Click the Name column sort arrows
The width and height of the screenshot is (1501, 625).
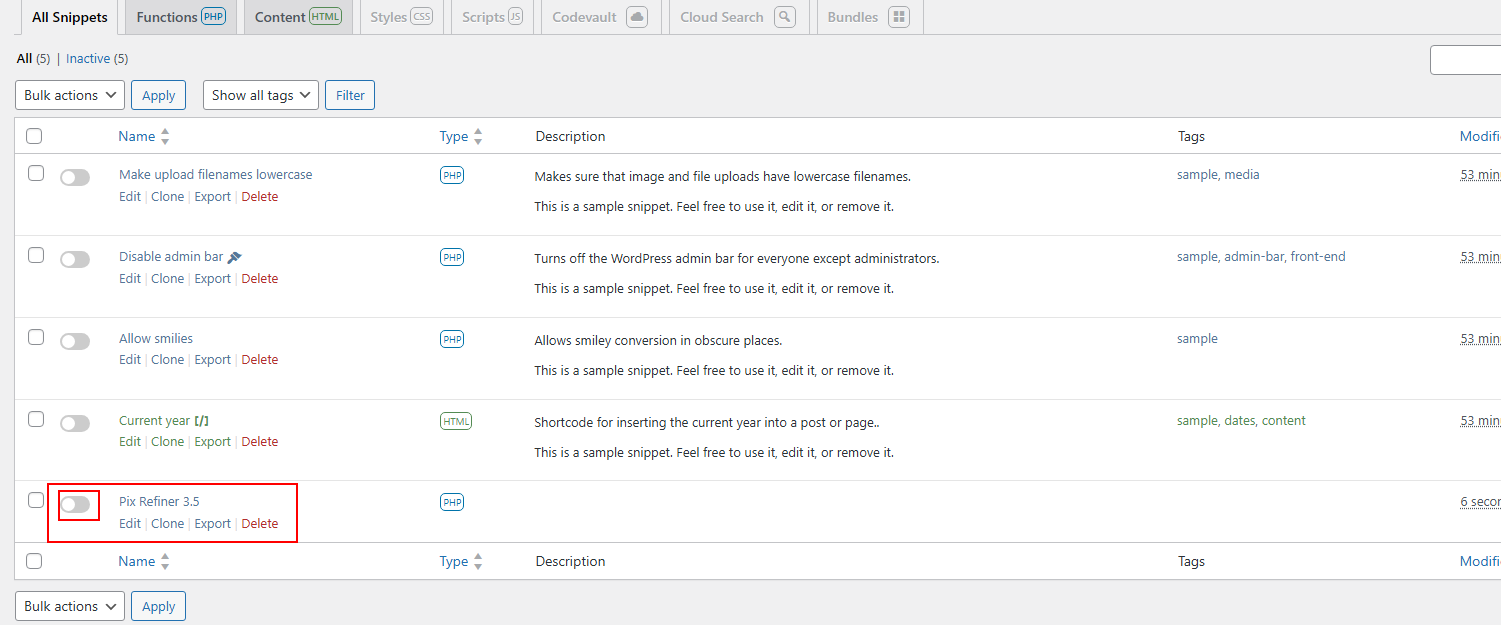pos(166,135)
